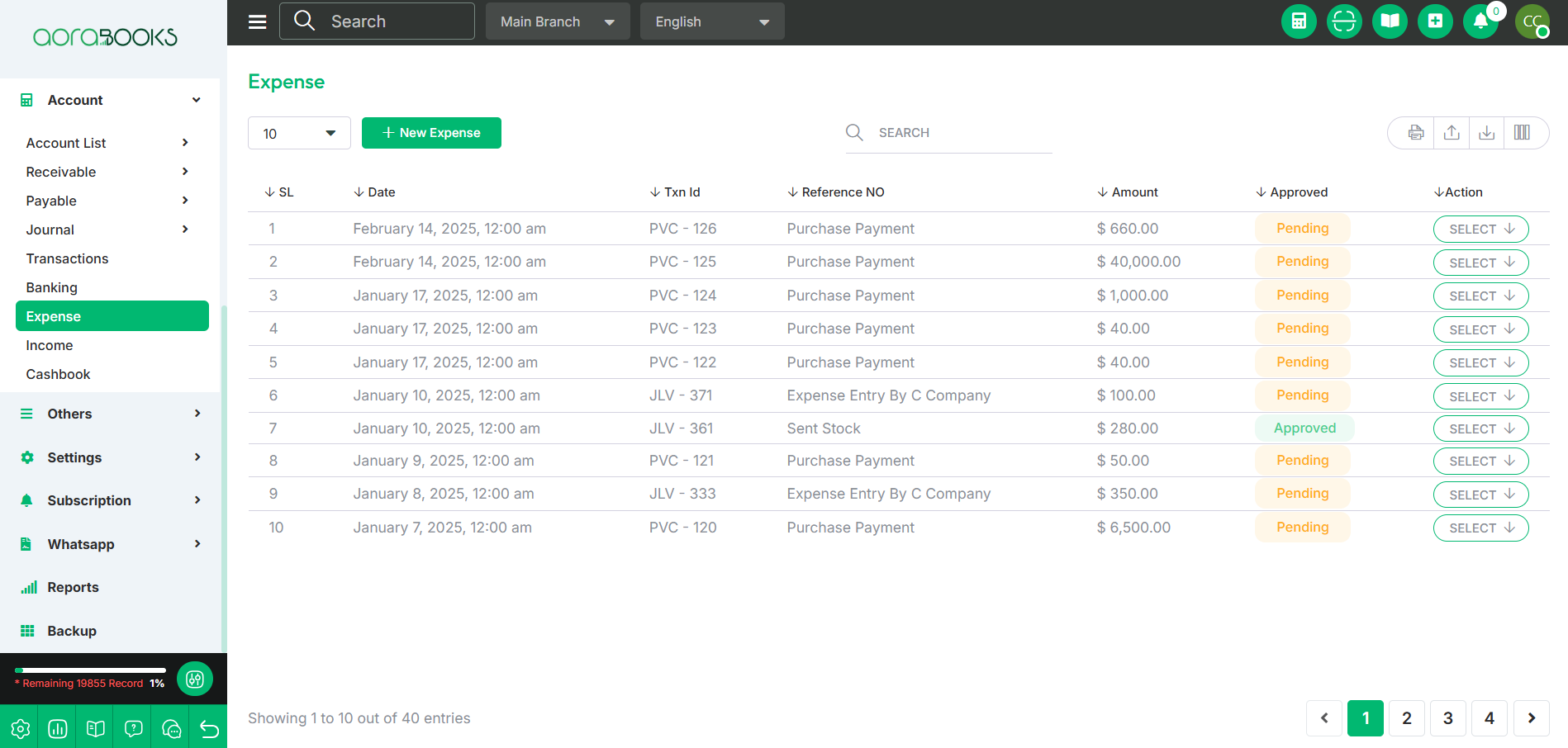Click the bottom help question icon
This screenshot has height=748, width=1568.
pyautogui.click(x=134, y=728)
